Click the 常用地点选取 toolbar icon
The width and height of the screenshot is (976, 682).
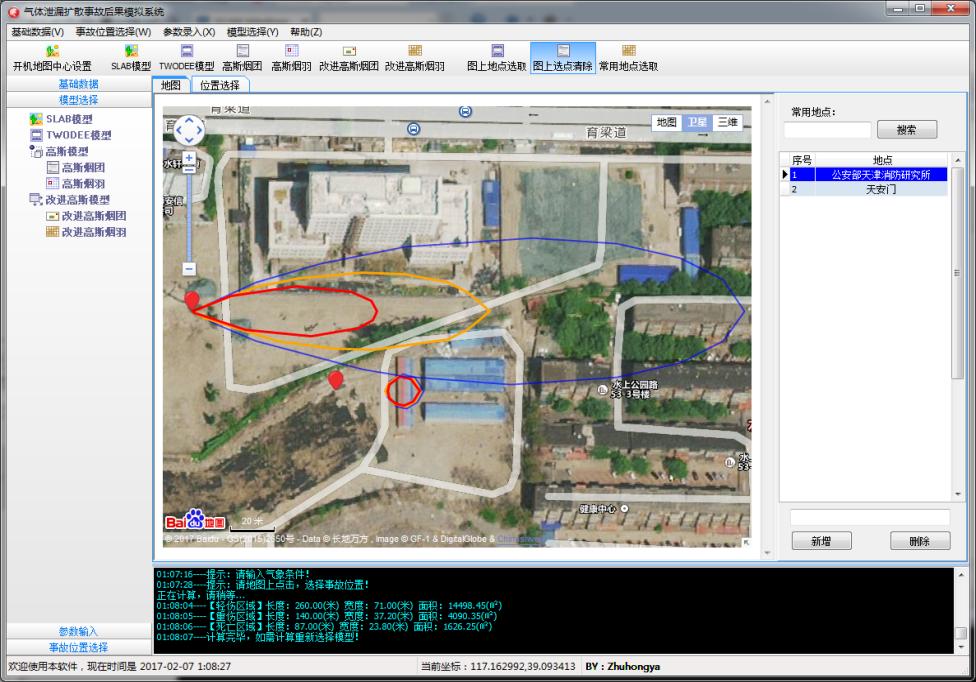coord(628,51)
